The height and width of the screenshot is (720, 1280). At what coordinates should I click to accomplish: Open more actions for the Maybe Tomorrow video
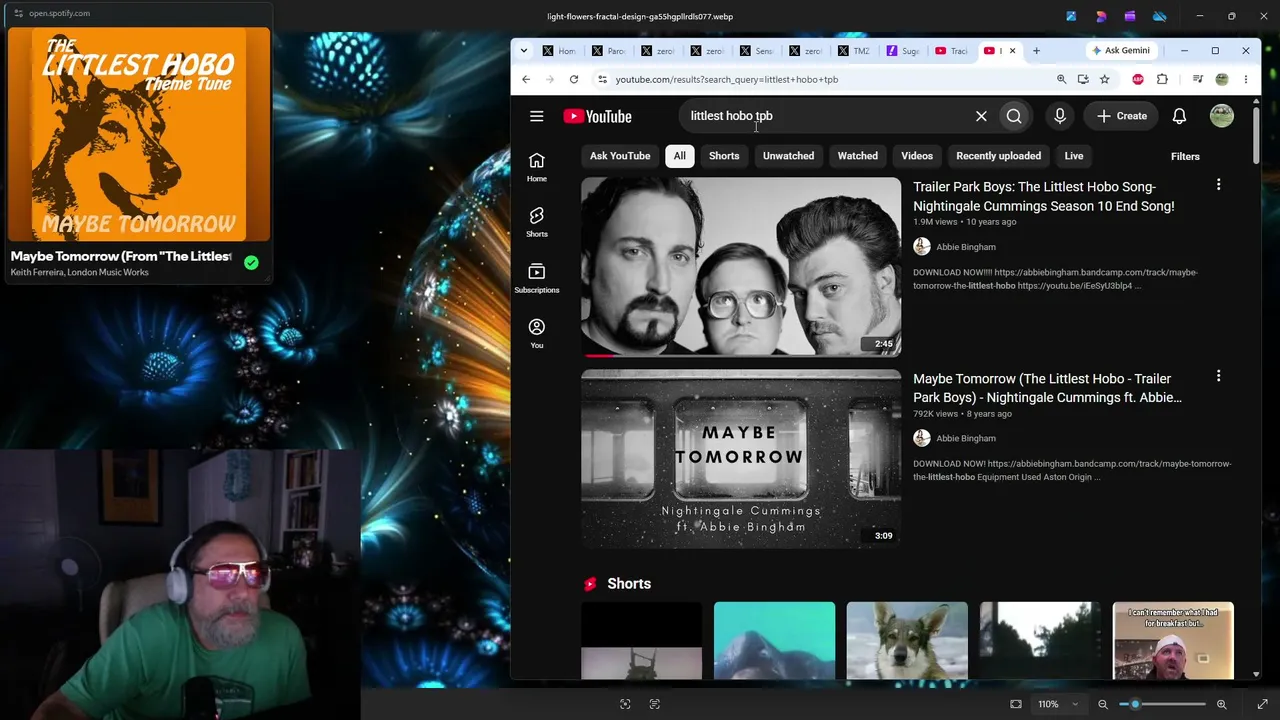1218,376
